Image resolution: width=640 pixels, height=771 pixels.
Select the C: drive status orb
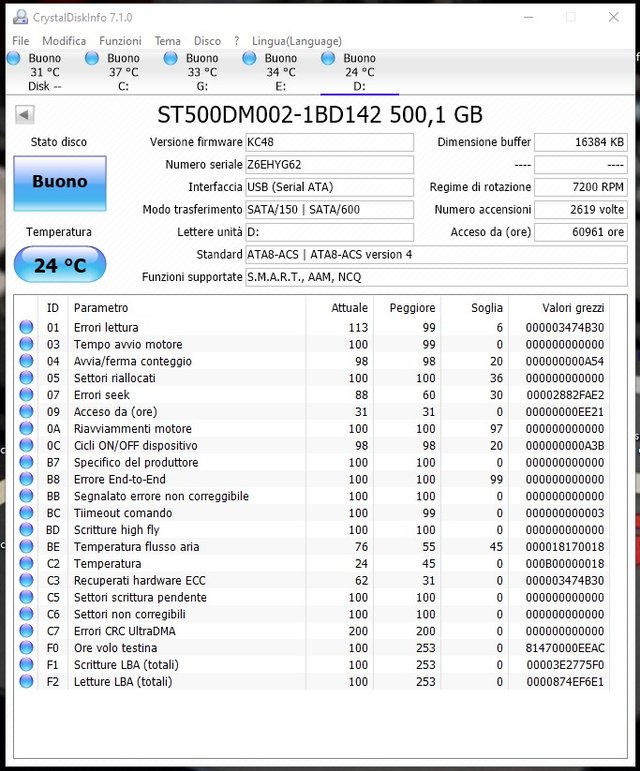pos(91,58)
